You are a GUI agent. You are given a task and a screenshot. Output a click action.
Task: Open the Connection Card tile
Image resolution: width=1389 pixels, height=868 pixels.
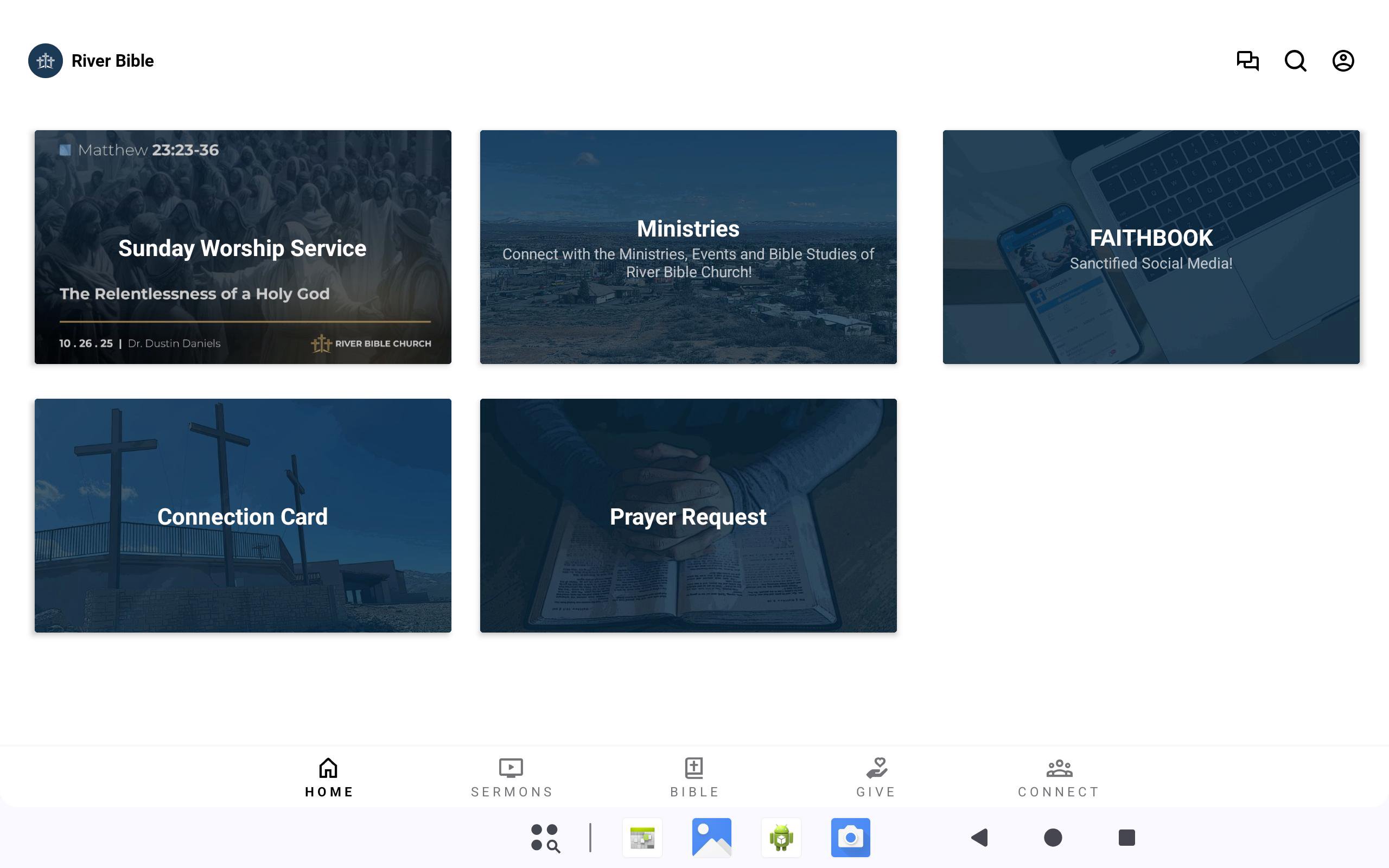click(243, 515)
